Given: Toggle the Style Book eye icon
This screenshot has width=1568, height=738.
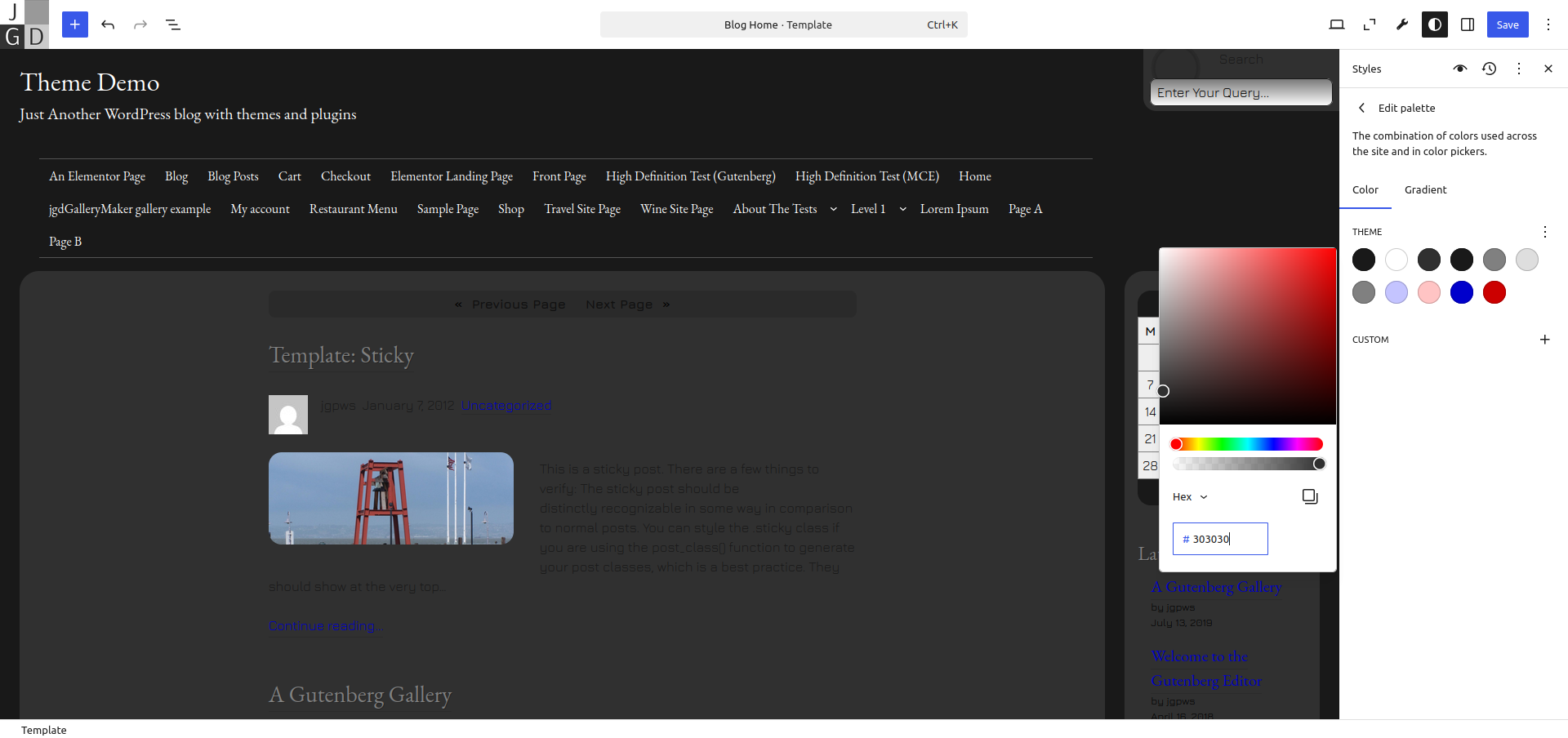Looking at the screenshot, I should coord(1460,69).
